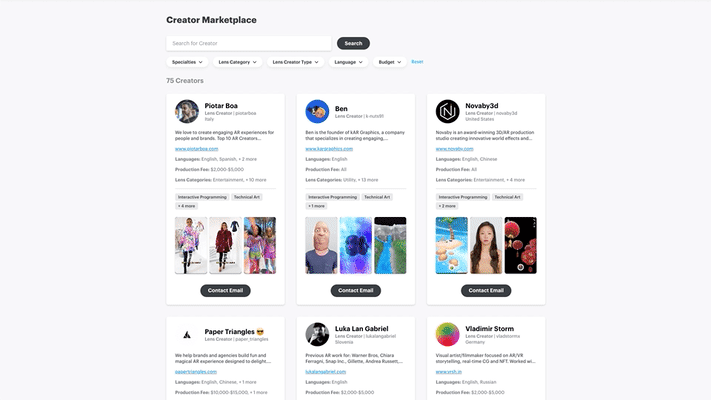Show Piotar Boa's +4 more specialties tag
This screenshot has height=400, width=711.
pyautogui.click(x=186, y=206)
